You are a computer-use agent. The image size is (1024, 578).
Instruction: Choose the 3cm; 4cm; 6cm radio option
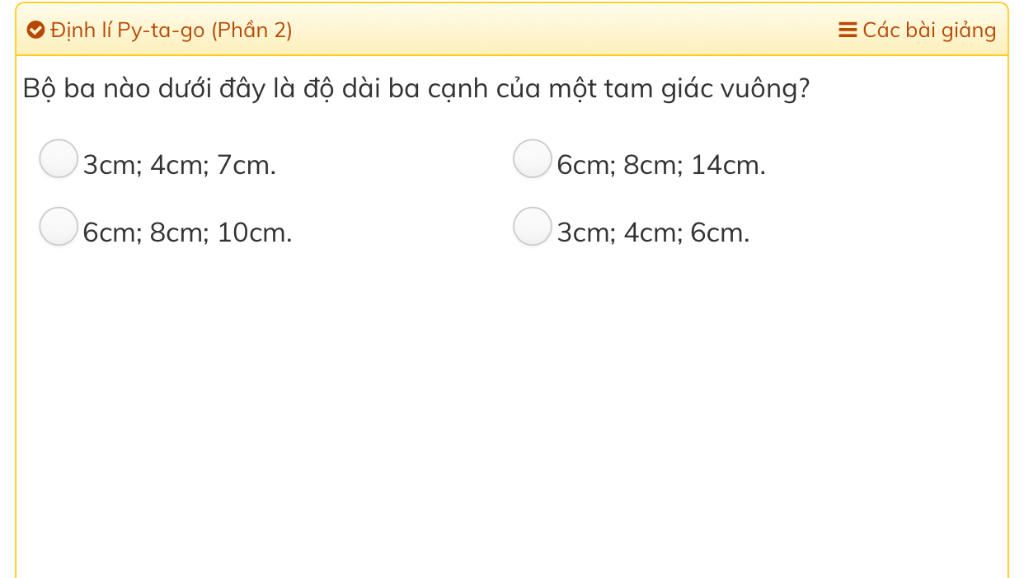(532, 226)
